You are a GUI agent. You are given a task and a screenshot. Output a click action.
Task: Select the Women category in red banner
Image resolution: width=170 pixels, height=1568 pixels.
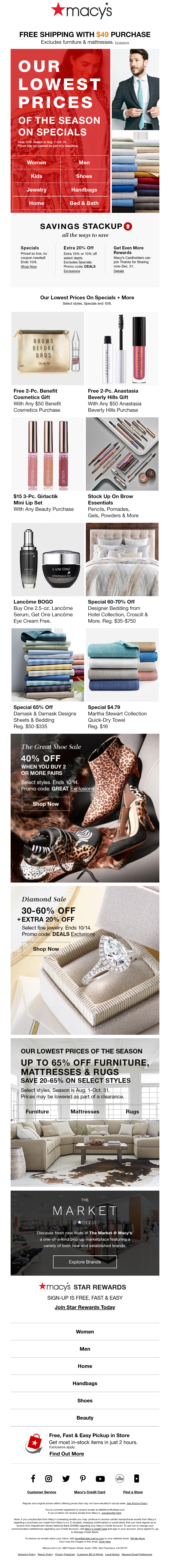point(37,162)
